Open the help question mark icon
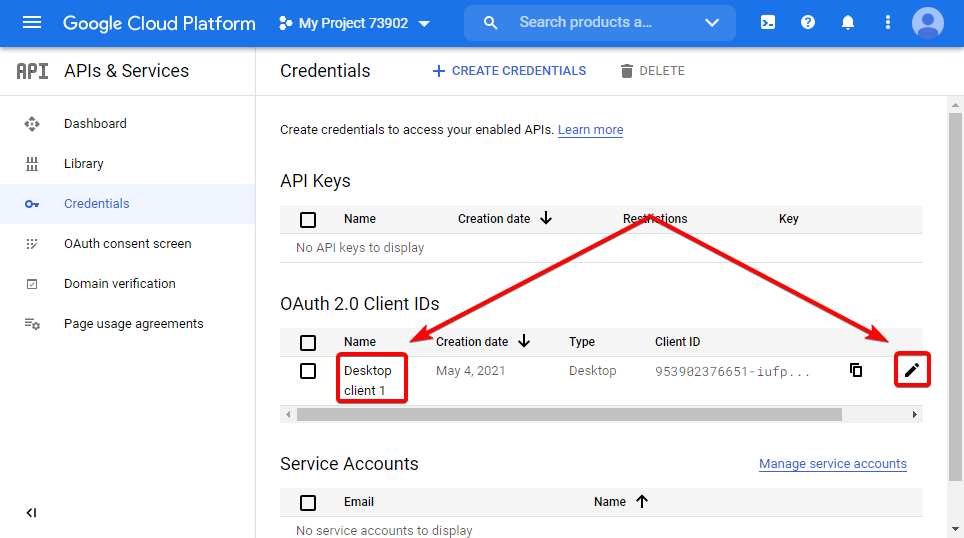Image resolution: width=964 pixels, height=538 pixels. 808,23
